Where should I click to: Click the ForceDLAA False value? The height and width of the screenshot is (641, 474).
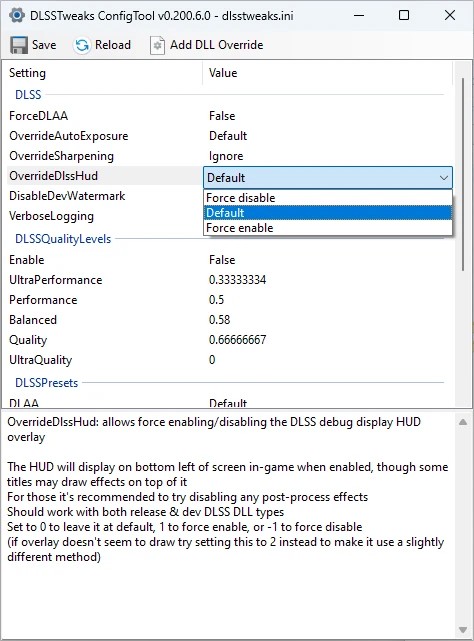(x=222, y=116)
